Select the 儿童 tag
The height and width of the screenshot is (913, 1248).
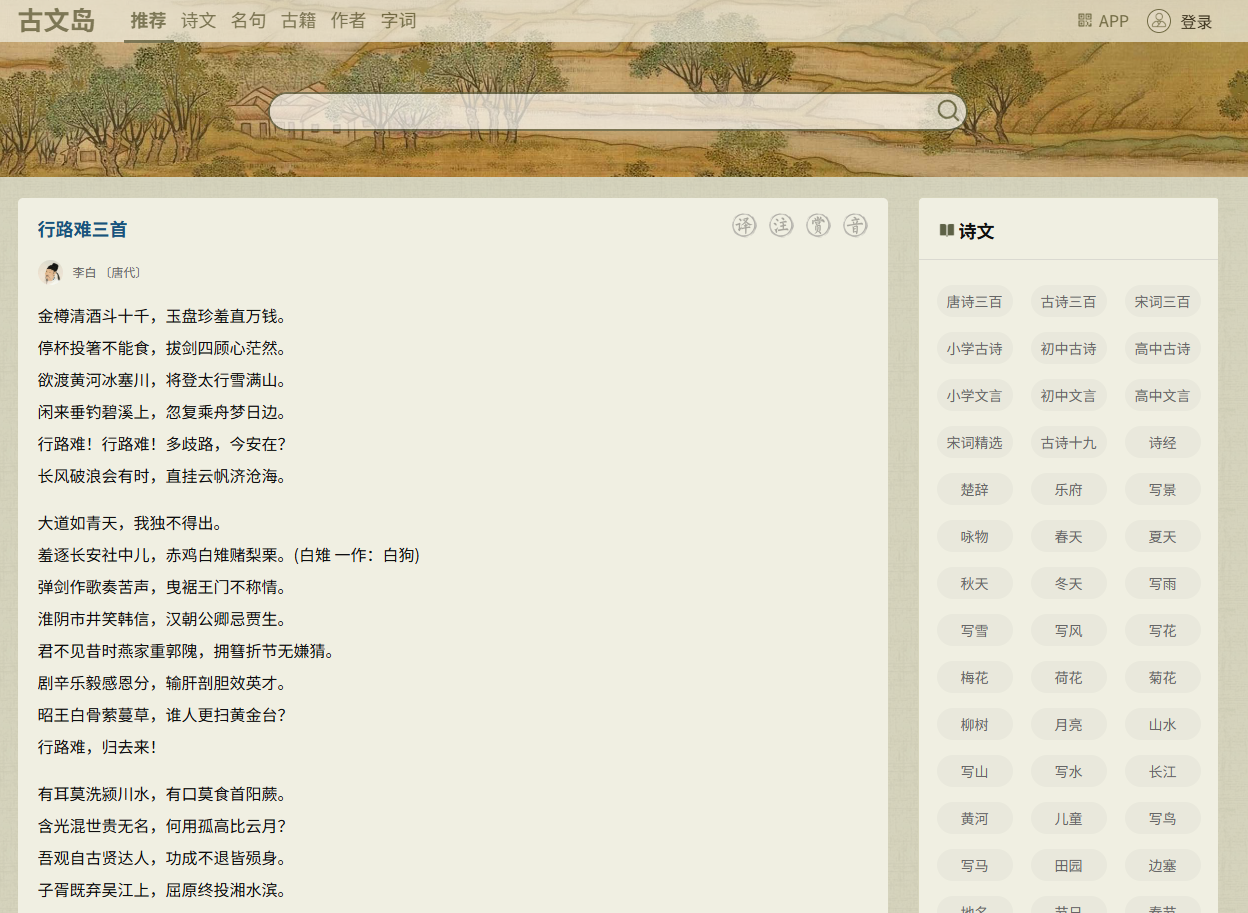click(1069, 819)
